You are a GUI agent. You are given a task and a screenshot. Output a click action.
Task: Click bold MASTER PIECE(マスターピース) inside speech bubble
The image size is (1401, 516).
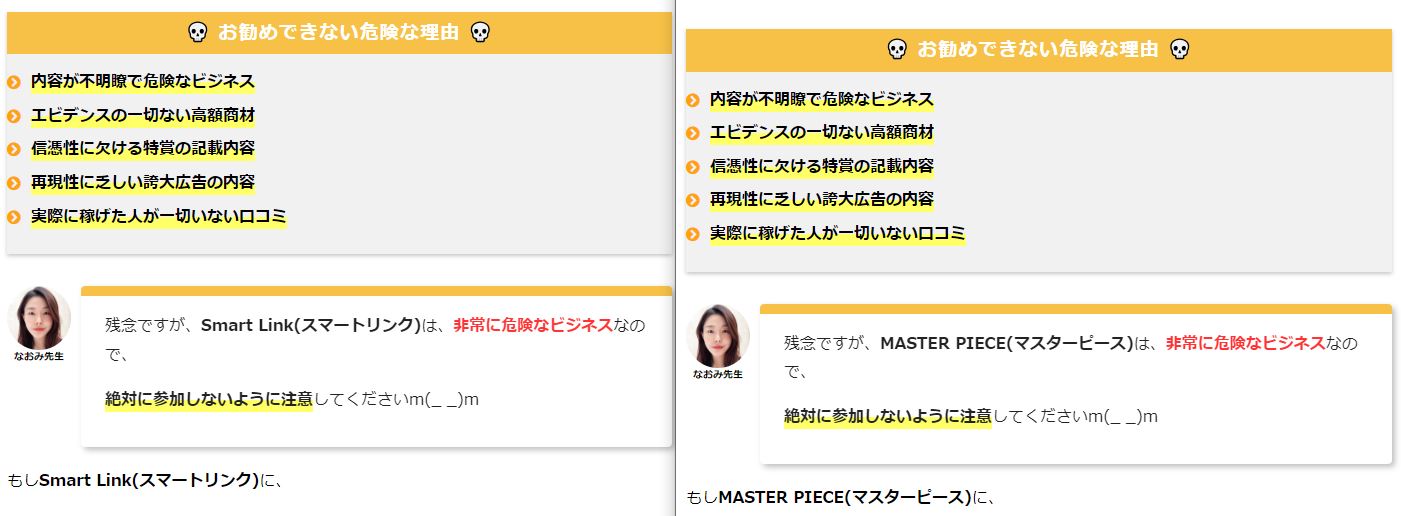click(1007, 343)
